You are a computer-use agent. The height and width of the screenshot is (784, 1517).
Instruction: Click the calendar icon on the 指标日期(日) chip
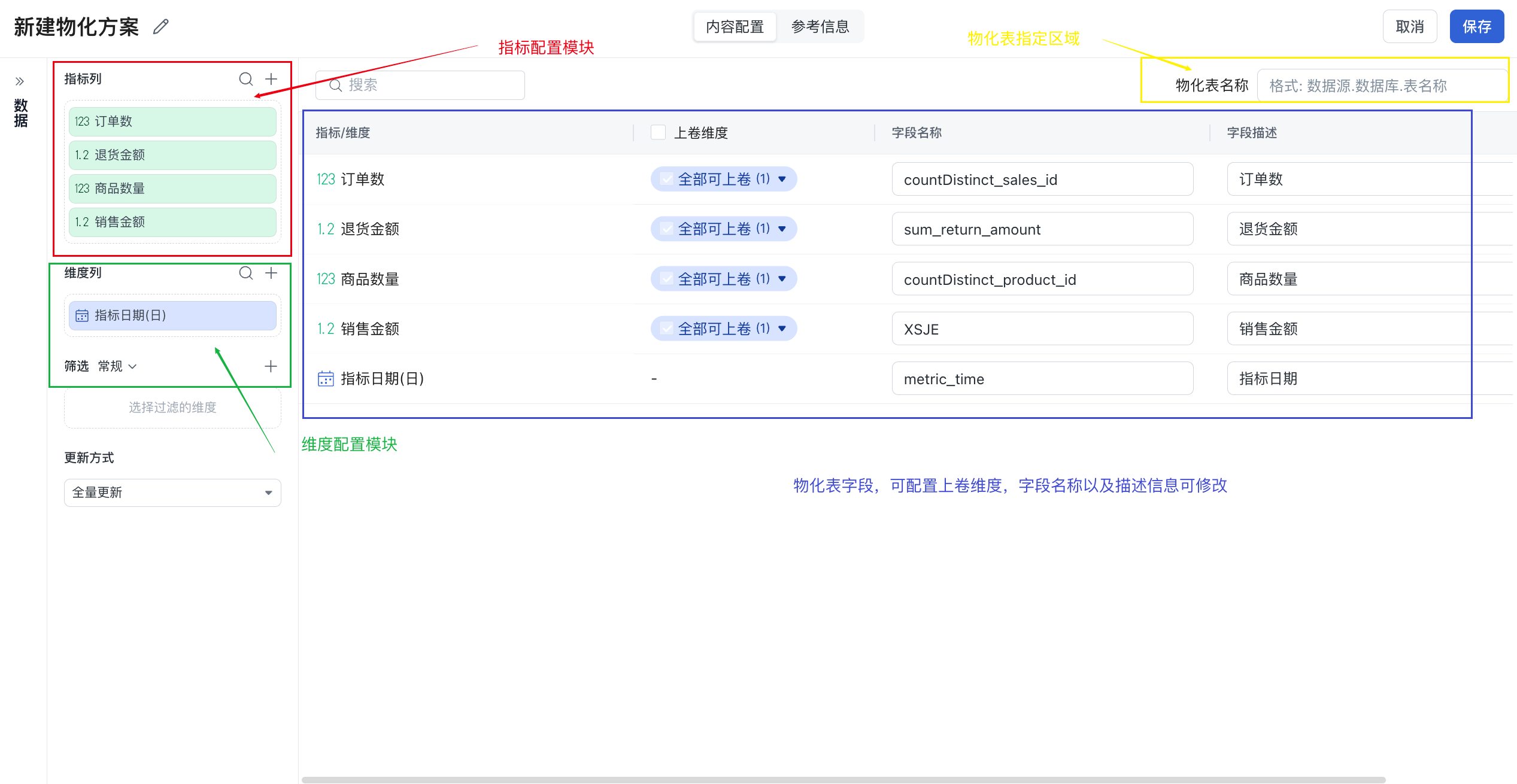pyautogui.click(x=82, y=315)
